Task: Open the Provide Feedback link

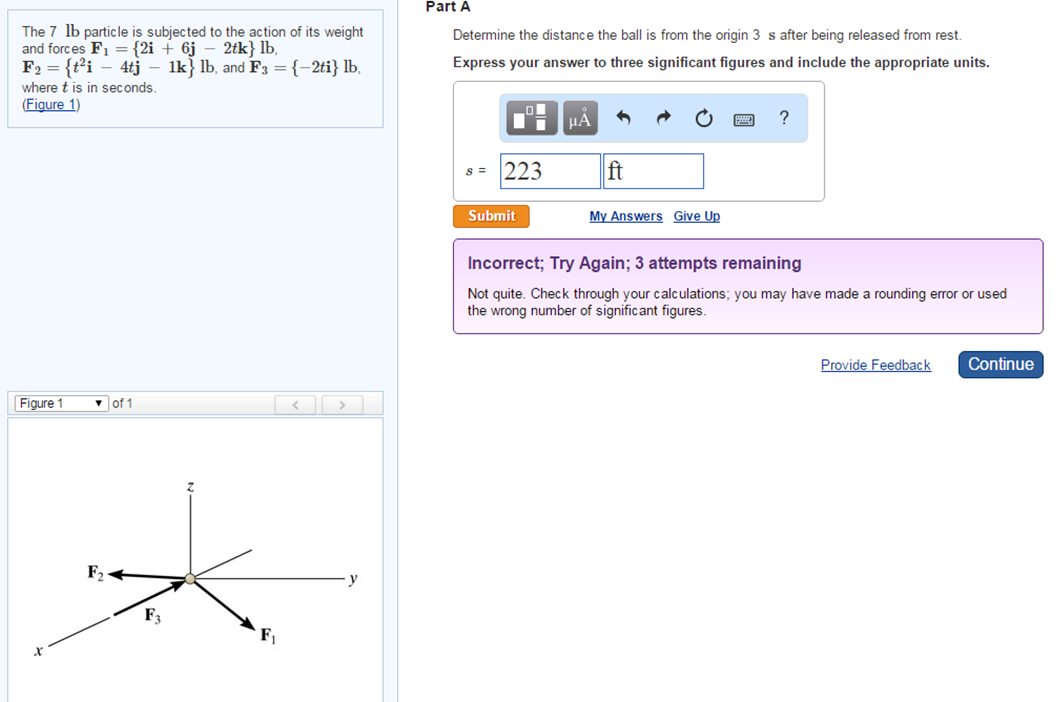Action: (875, 364)
